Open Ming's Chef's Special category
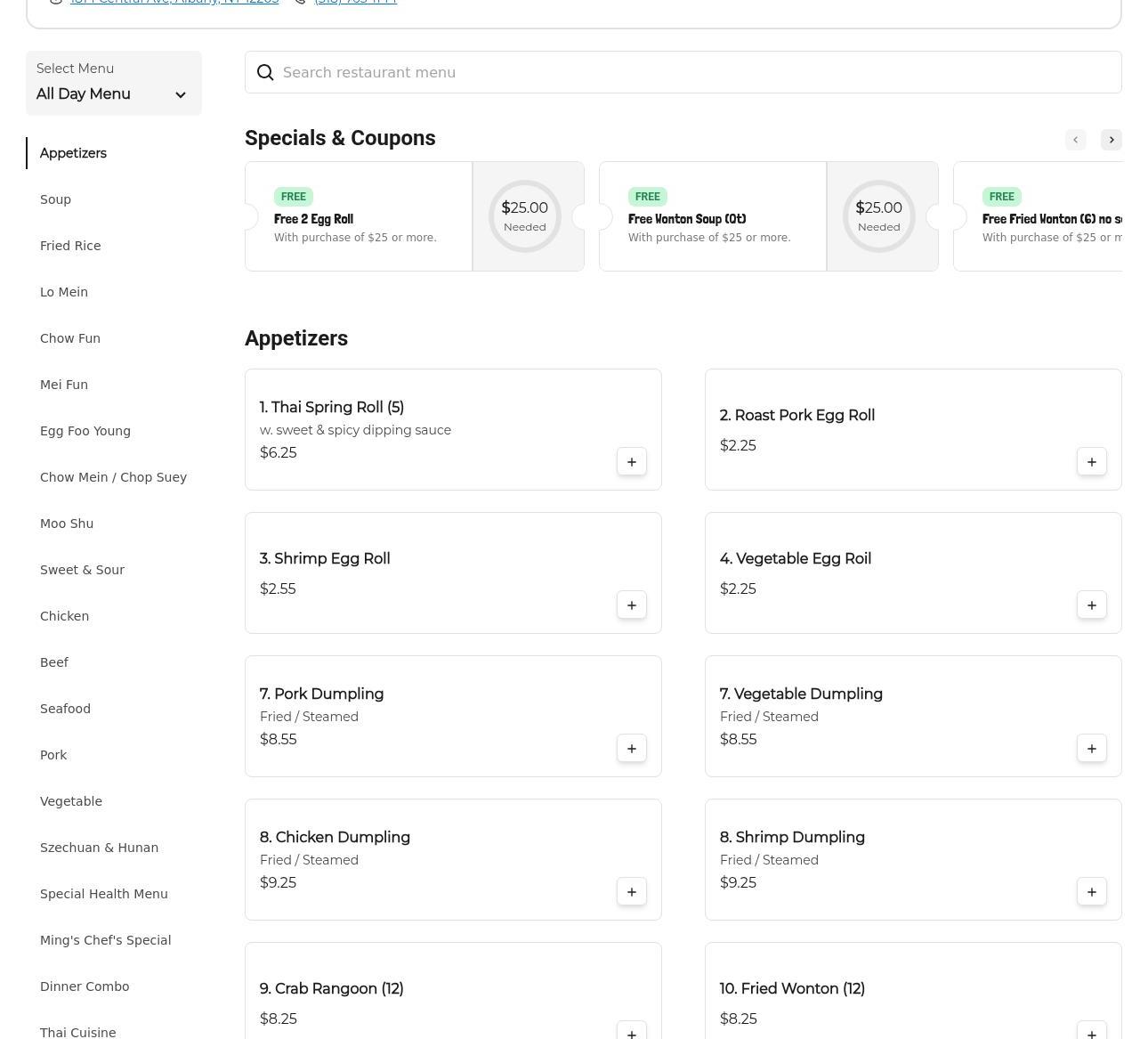The width and height of the screenshot is (1148, 1039). pos(105,940)
